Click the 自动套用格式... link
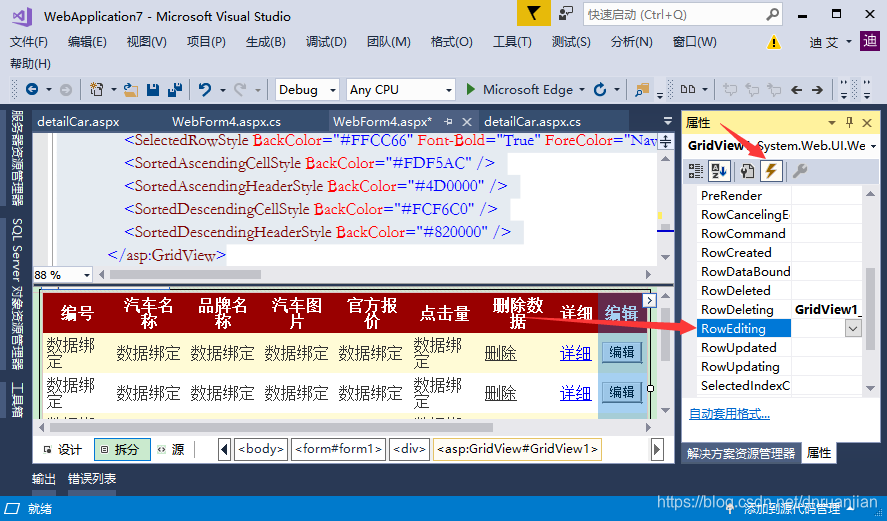This screenshot has width=887, height=521. click(x=729, y=414)
